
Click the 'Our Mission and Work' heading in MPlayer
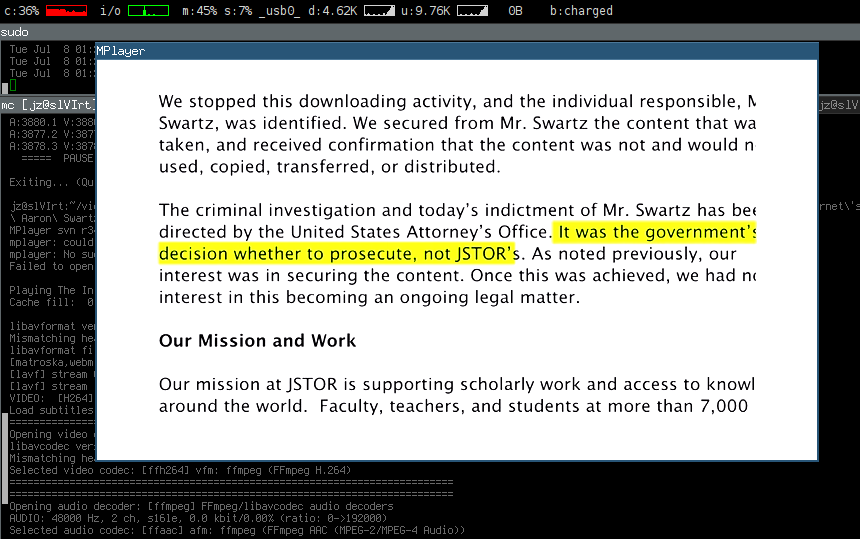pyautogui.click(x=257, y=341)
